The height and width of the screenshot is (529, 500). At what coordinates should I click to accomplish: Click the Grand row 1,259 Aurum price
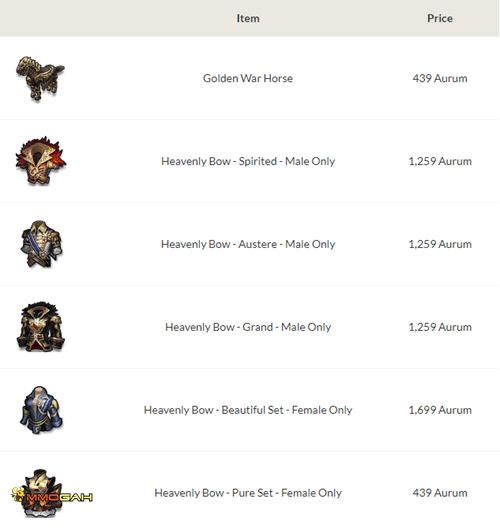440,327
